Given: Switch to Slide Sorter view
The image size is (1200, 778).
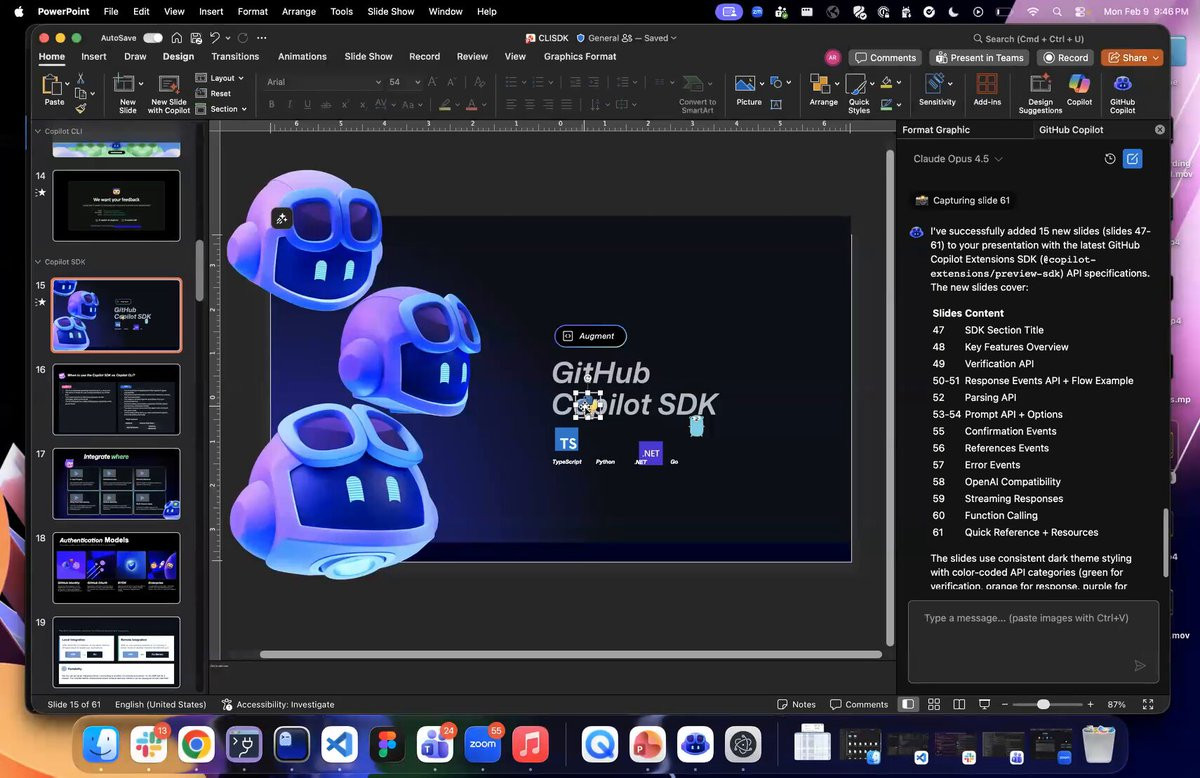Looking at the screenshot, I should 933,704.
